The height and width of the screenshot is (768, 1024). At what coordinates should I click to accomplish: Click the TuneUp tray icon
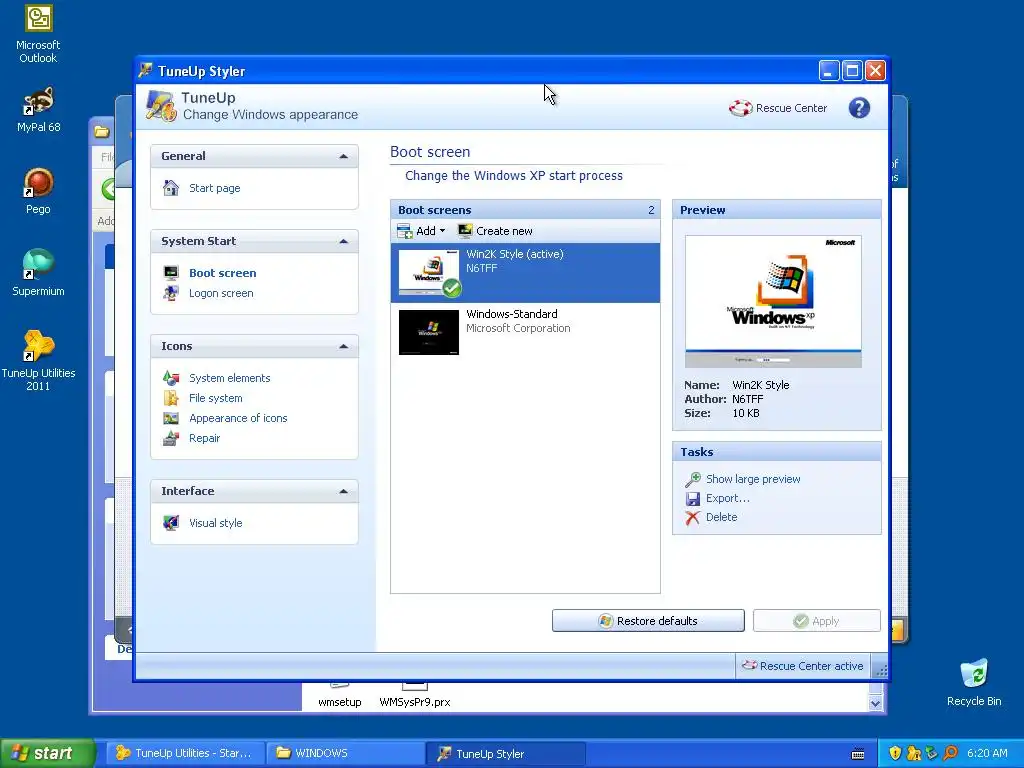(914, 753)
